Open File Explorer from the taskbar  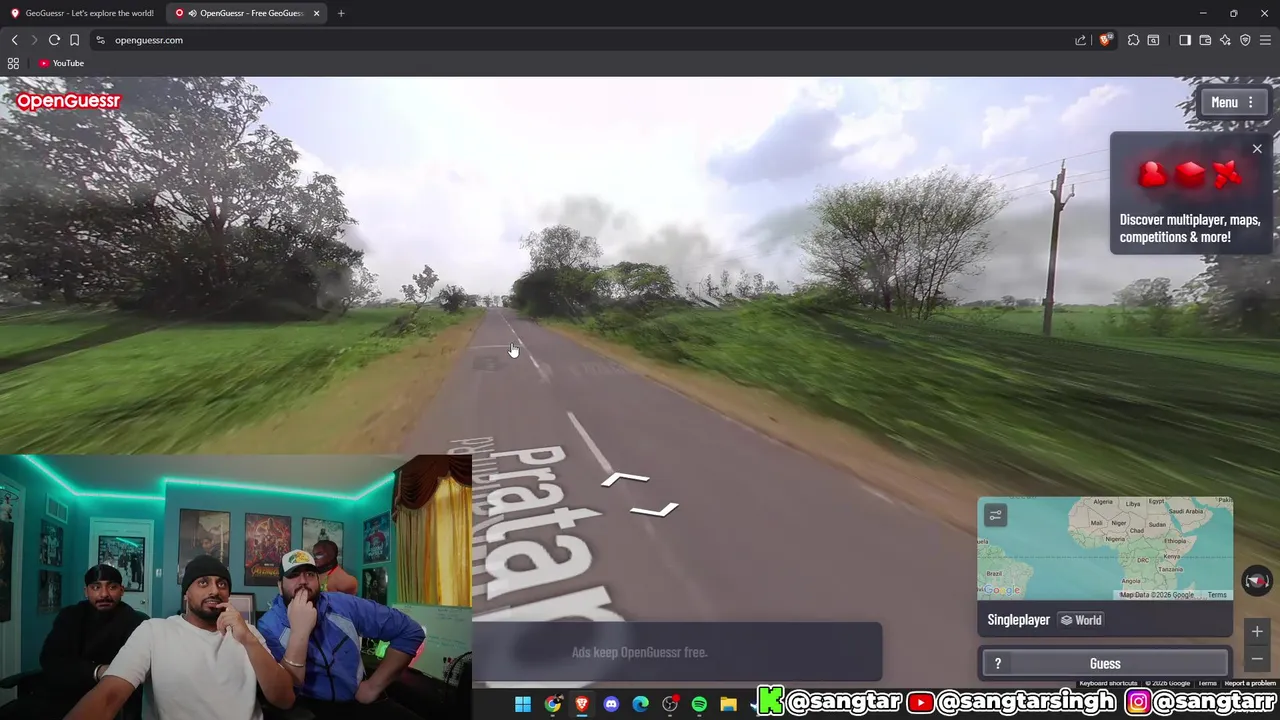[728, 704]
